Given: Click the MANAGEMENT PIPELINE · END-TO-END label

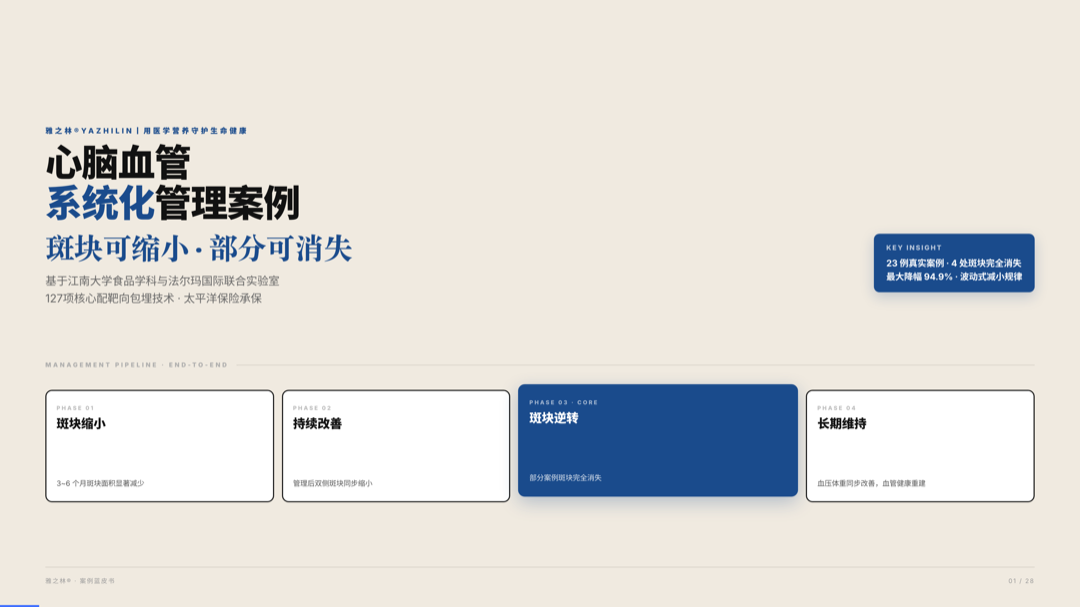Looking at the screenshot, I should pos(136,365).
